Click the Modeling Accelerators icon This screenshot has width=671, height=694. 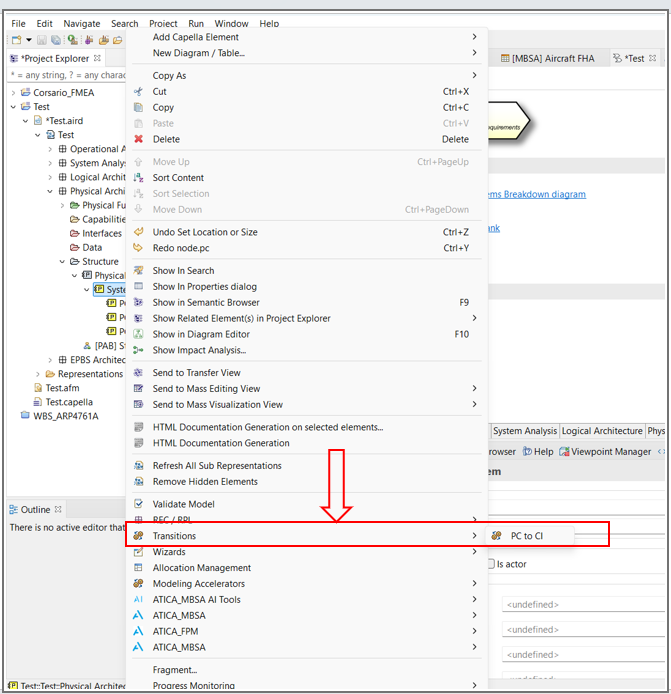[139, 583]
